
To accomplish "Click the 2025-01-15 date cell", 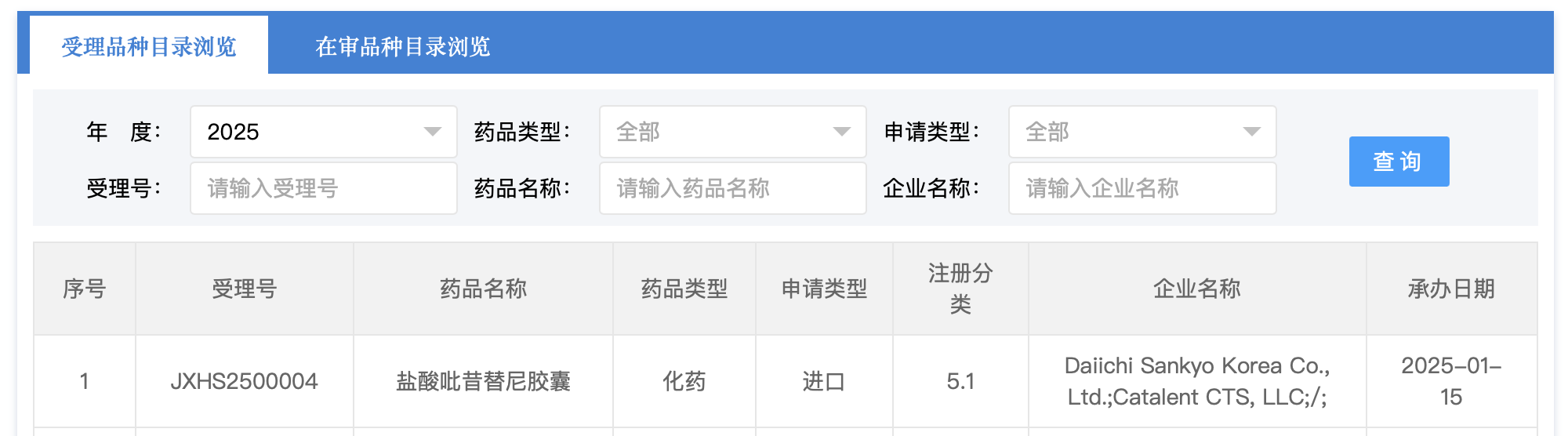I will (x=1450, y=382).
